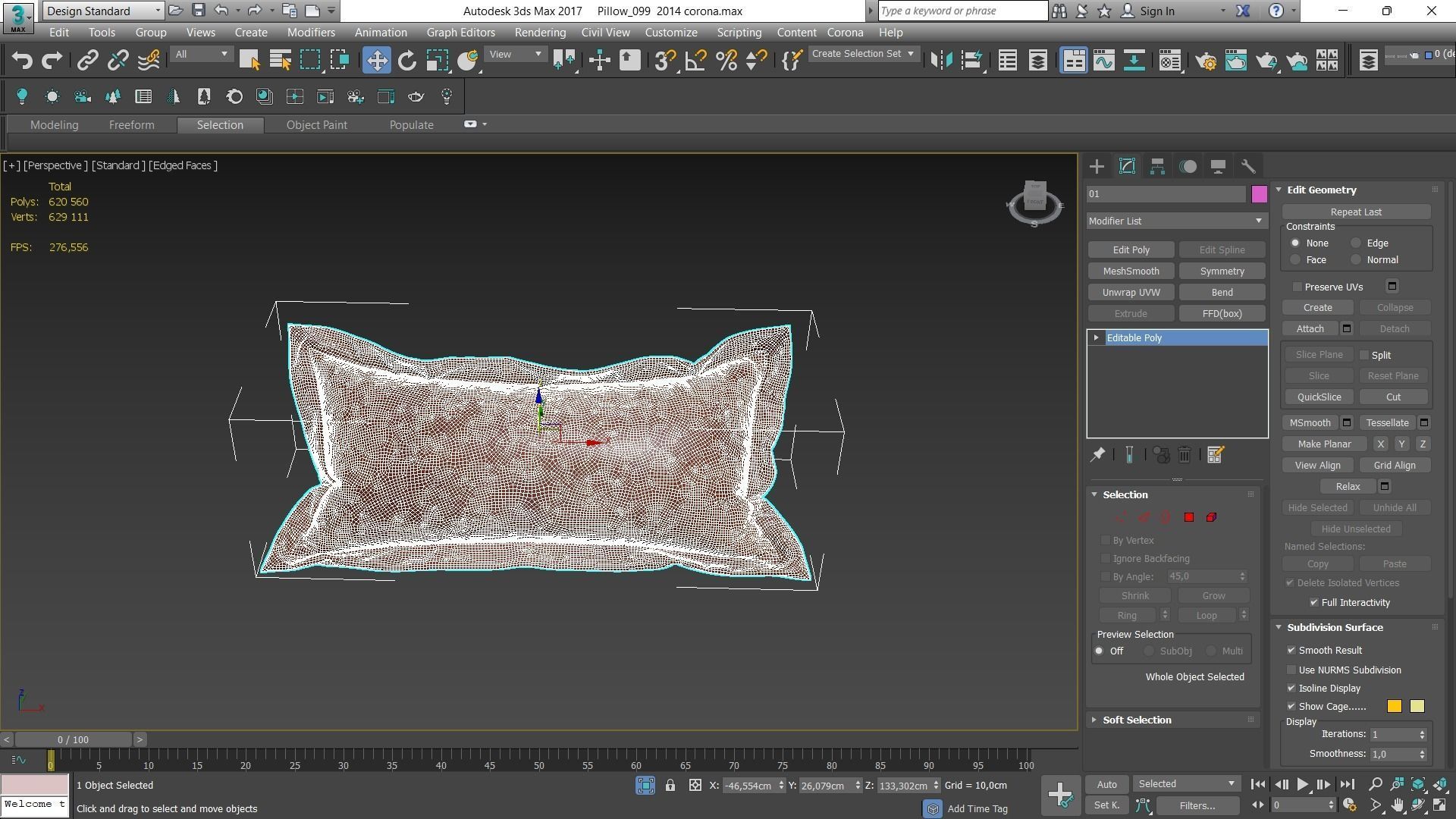
Task: Click the ViewCube navigation gizmo
Action: 1035,202
